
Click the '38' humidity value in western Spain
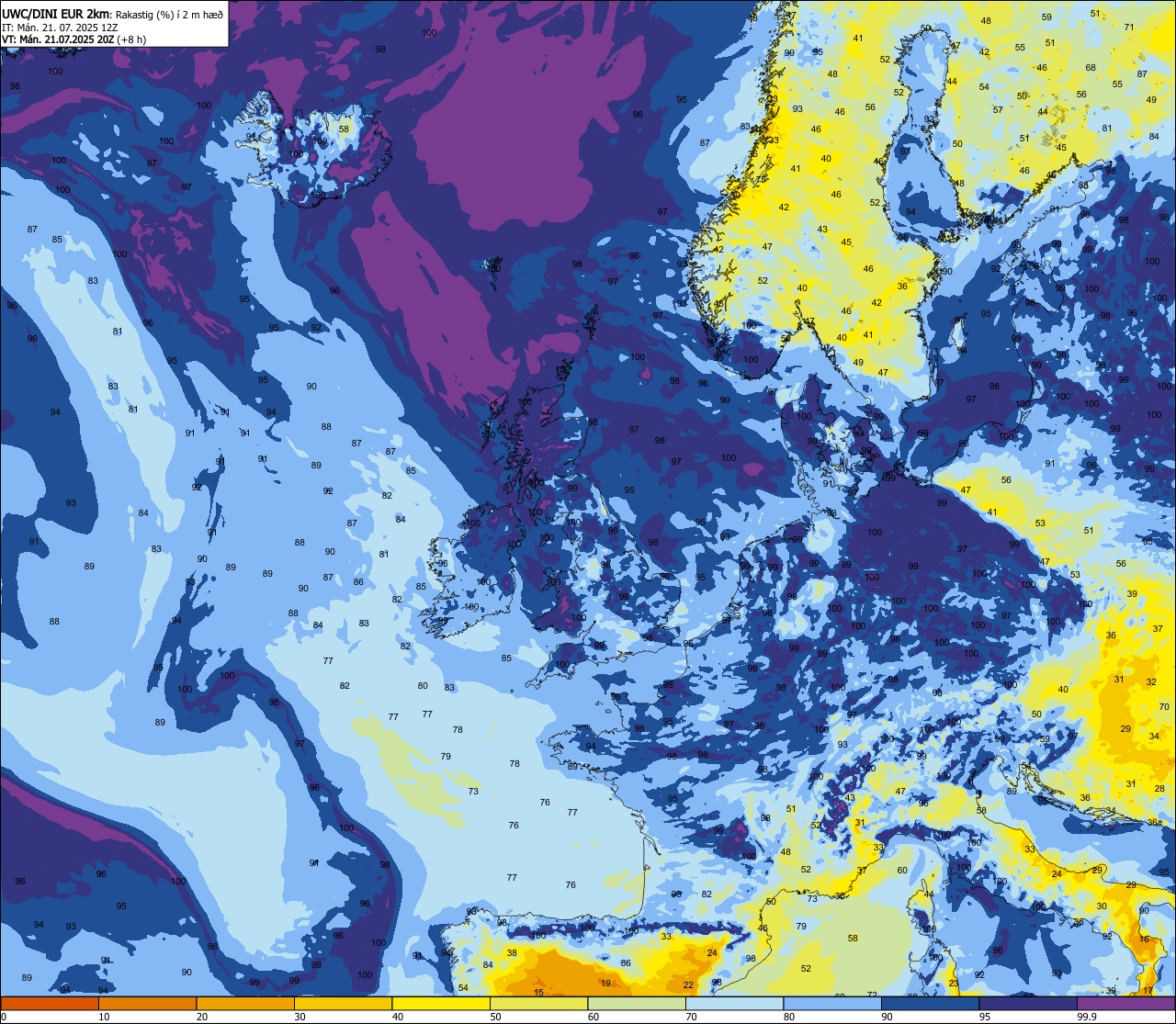click(512, 953)
